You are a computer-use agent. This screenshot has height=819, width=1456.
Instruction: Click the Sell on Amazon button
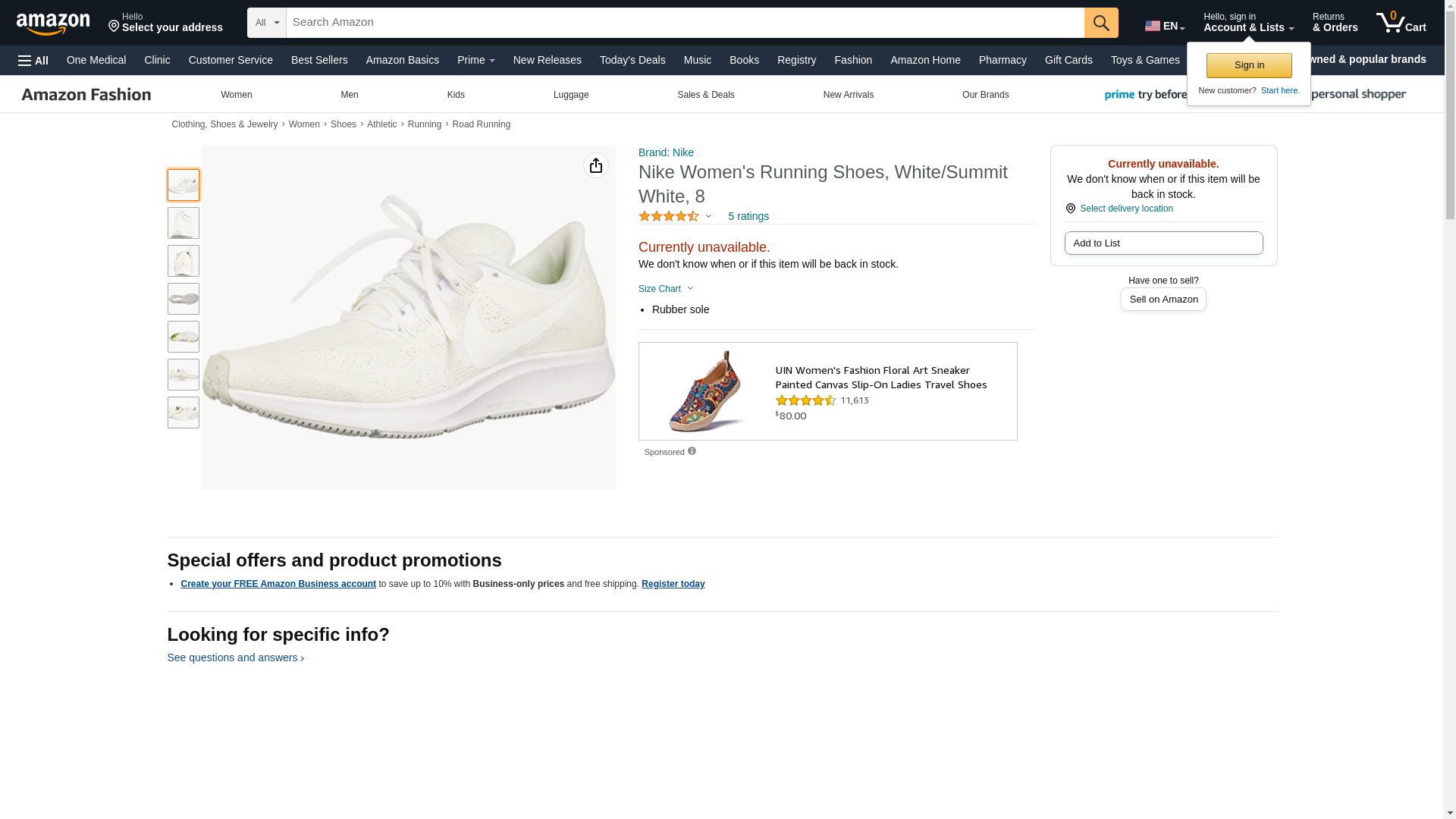[1163, 300]
